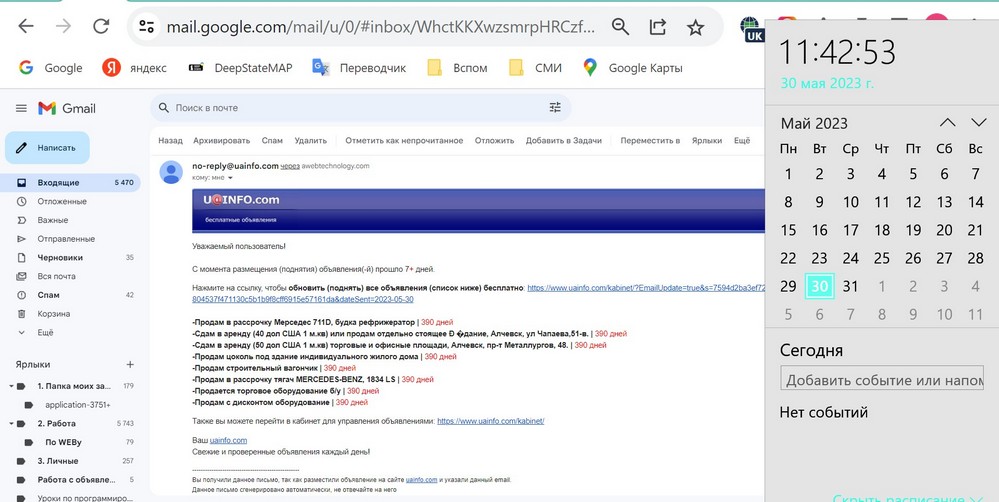The image size is (999, 502).
Task: Click Добавить в Задачи
Action: pyautogui.click(x=563, y=141)
